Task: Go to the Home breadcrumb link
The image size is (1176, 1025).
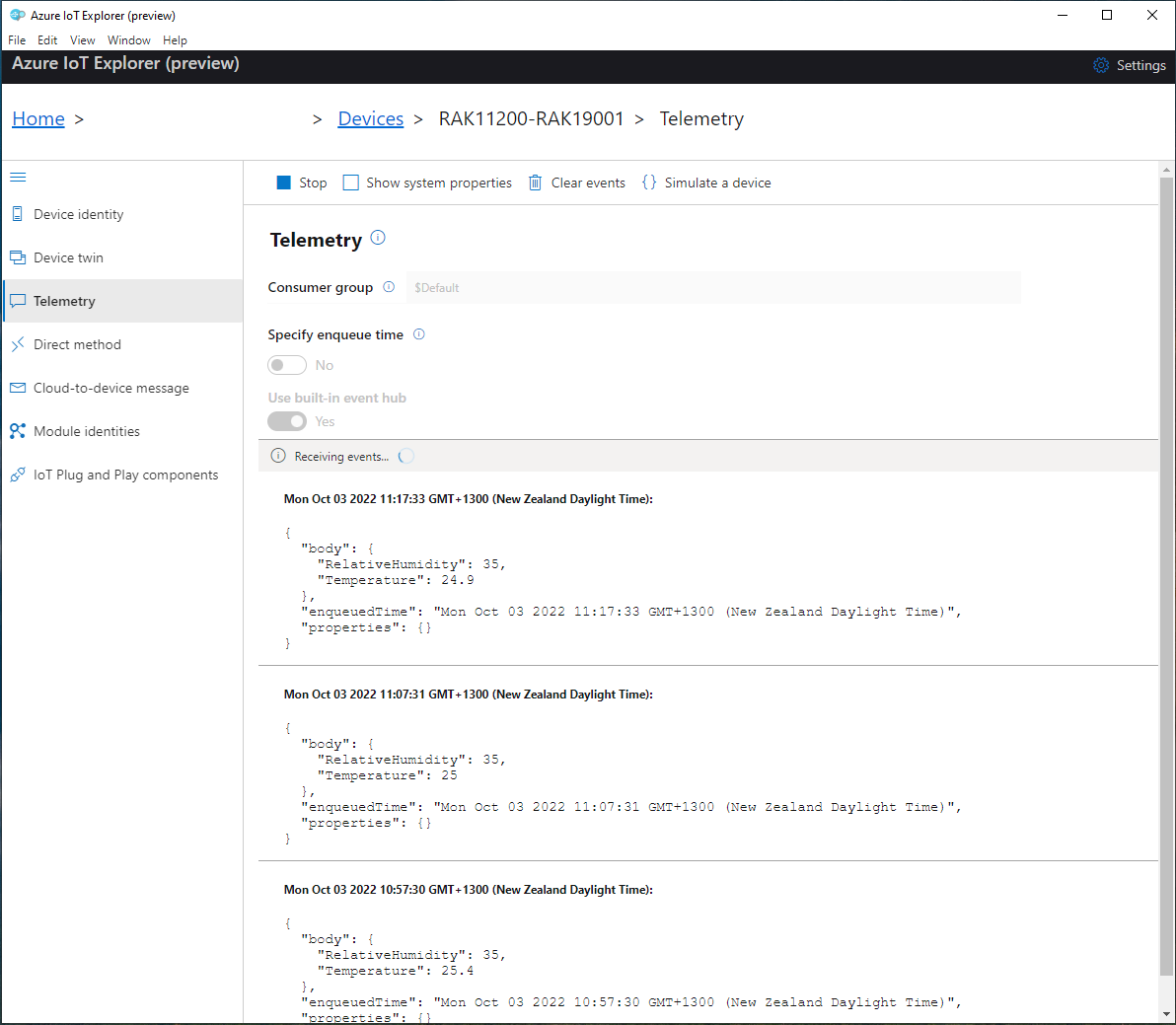Action: point(38,118)
